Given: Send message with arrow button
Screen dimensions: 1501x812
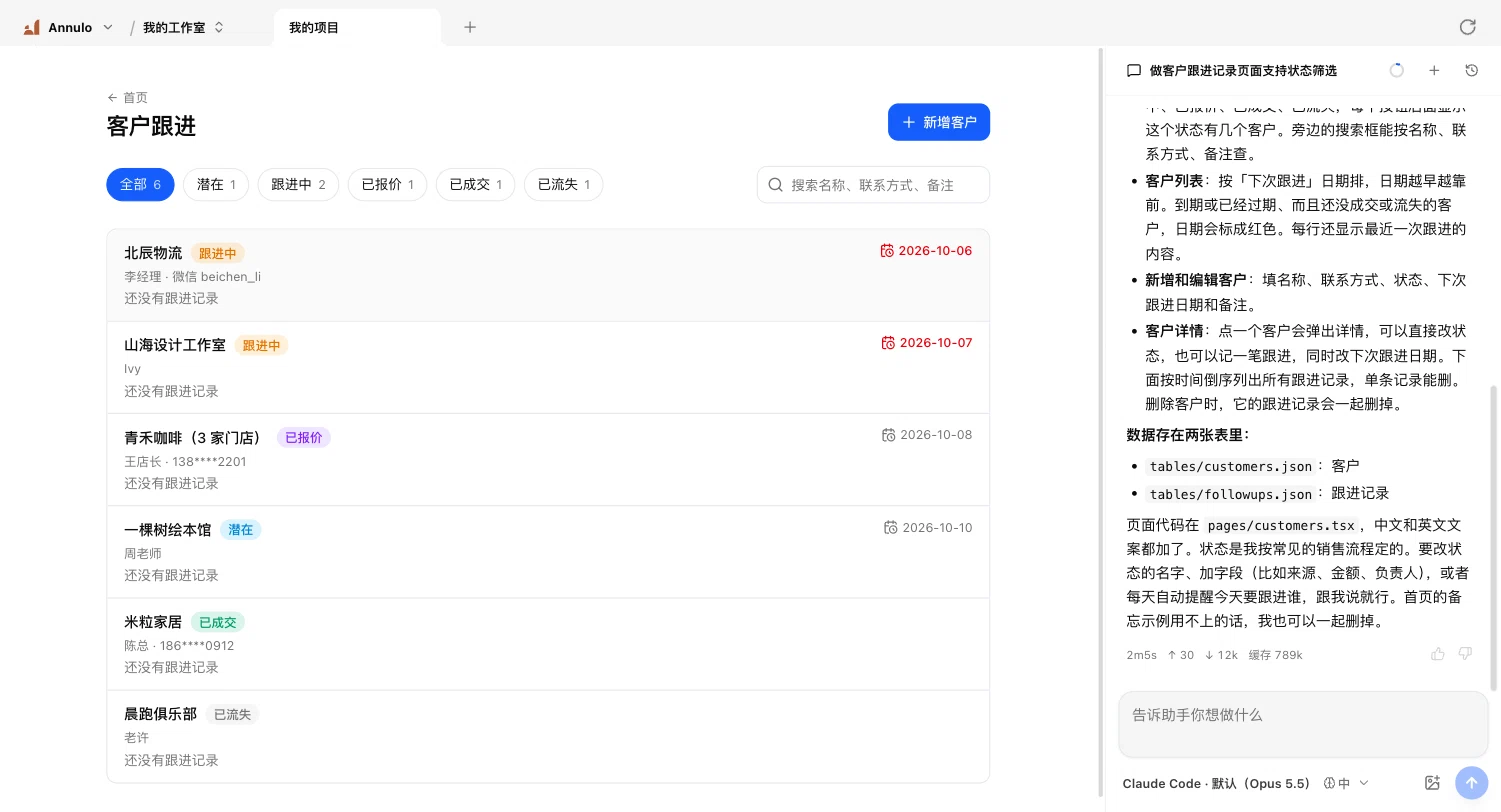Looking at the screenshot, I should coord(1471,783).
